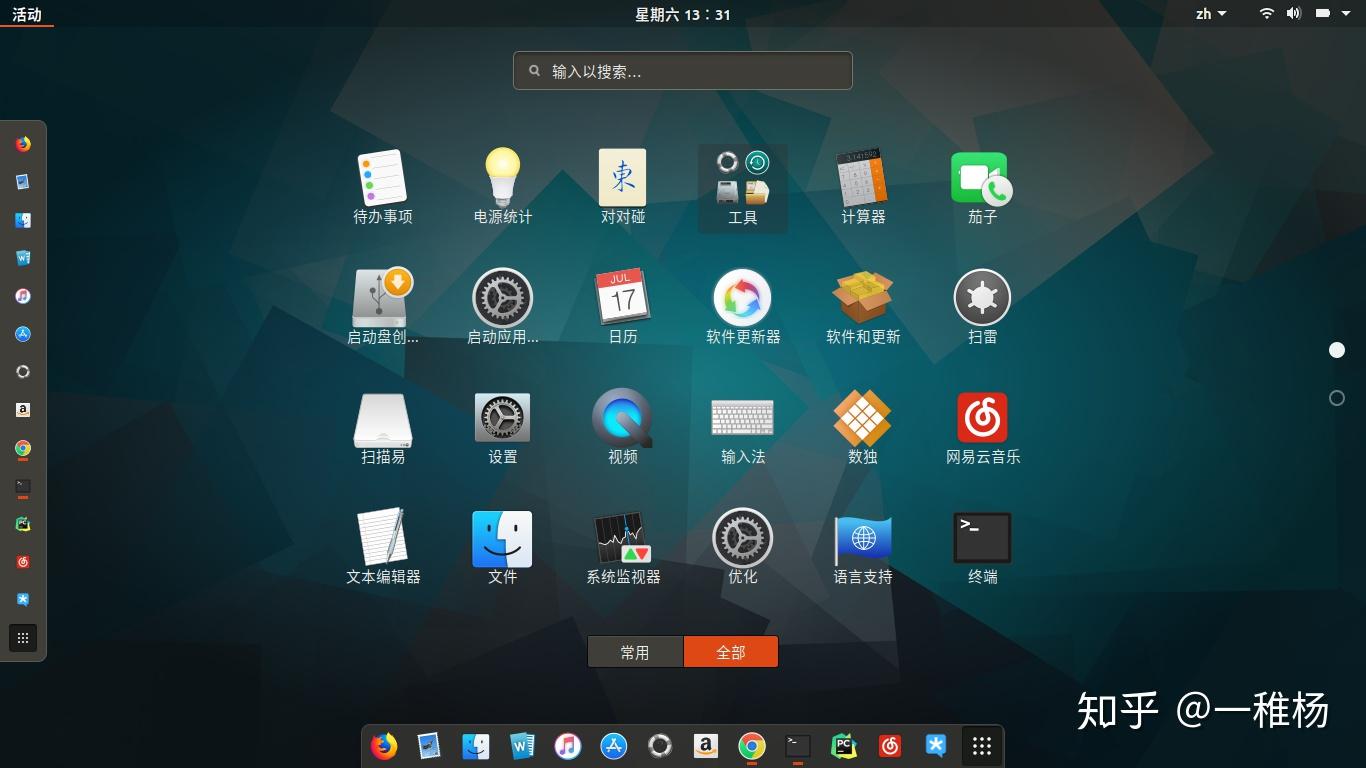
Task: Launch 网易云音乐 from the app grid
Action: coord(983,427)
